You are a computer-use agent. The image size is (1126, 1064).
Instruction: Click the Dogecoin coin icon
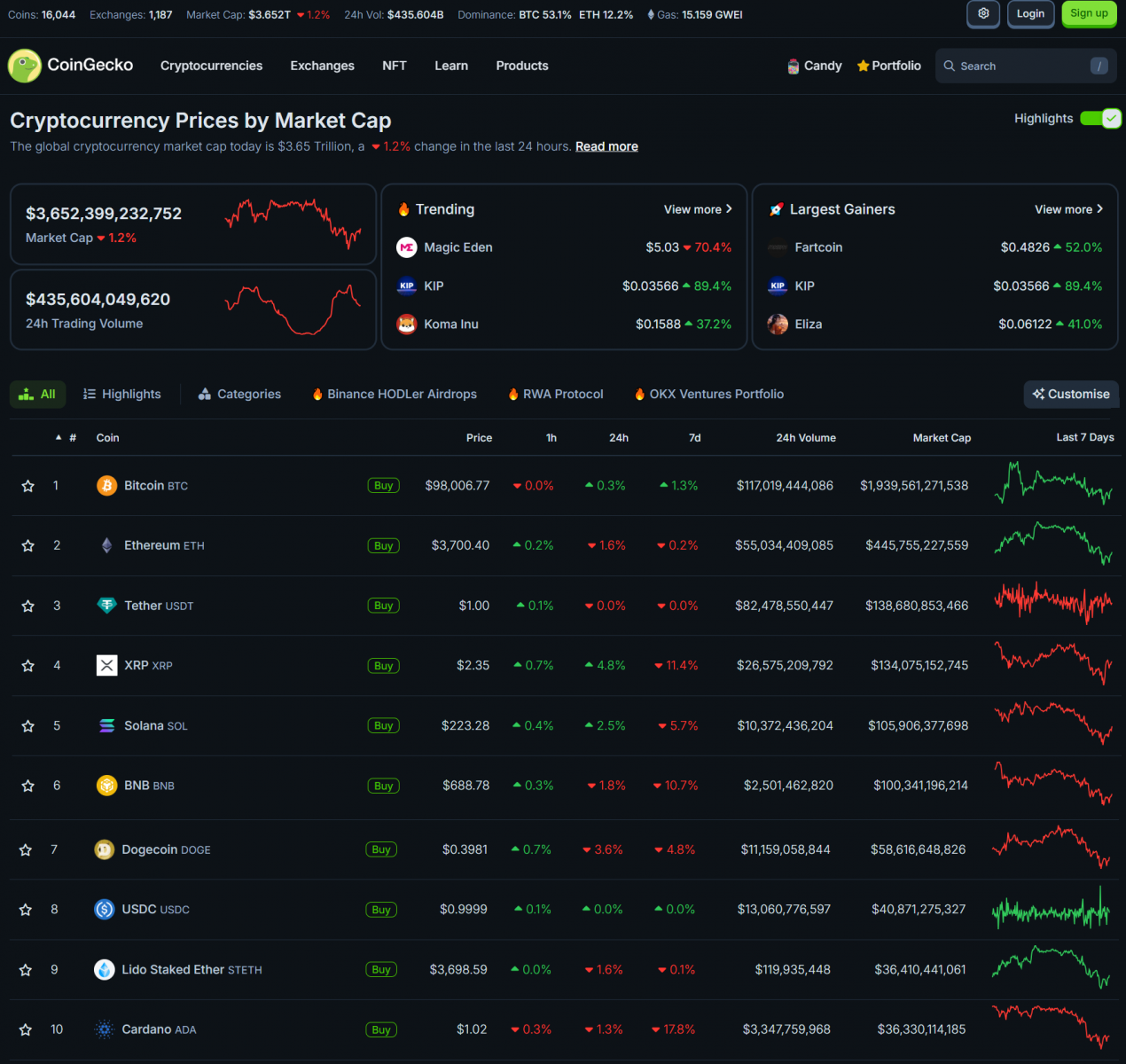pos(105,849)
